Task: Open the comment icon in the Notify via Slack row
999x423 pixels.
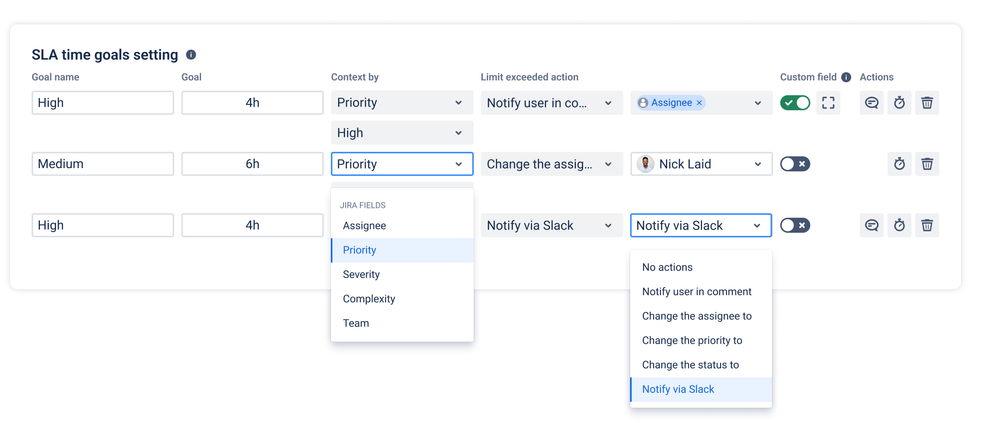Action: [872, 225]
